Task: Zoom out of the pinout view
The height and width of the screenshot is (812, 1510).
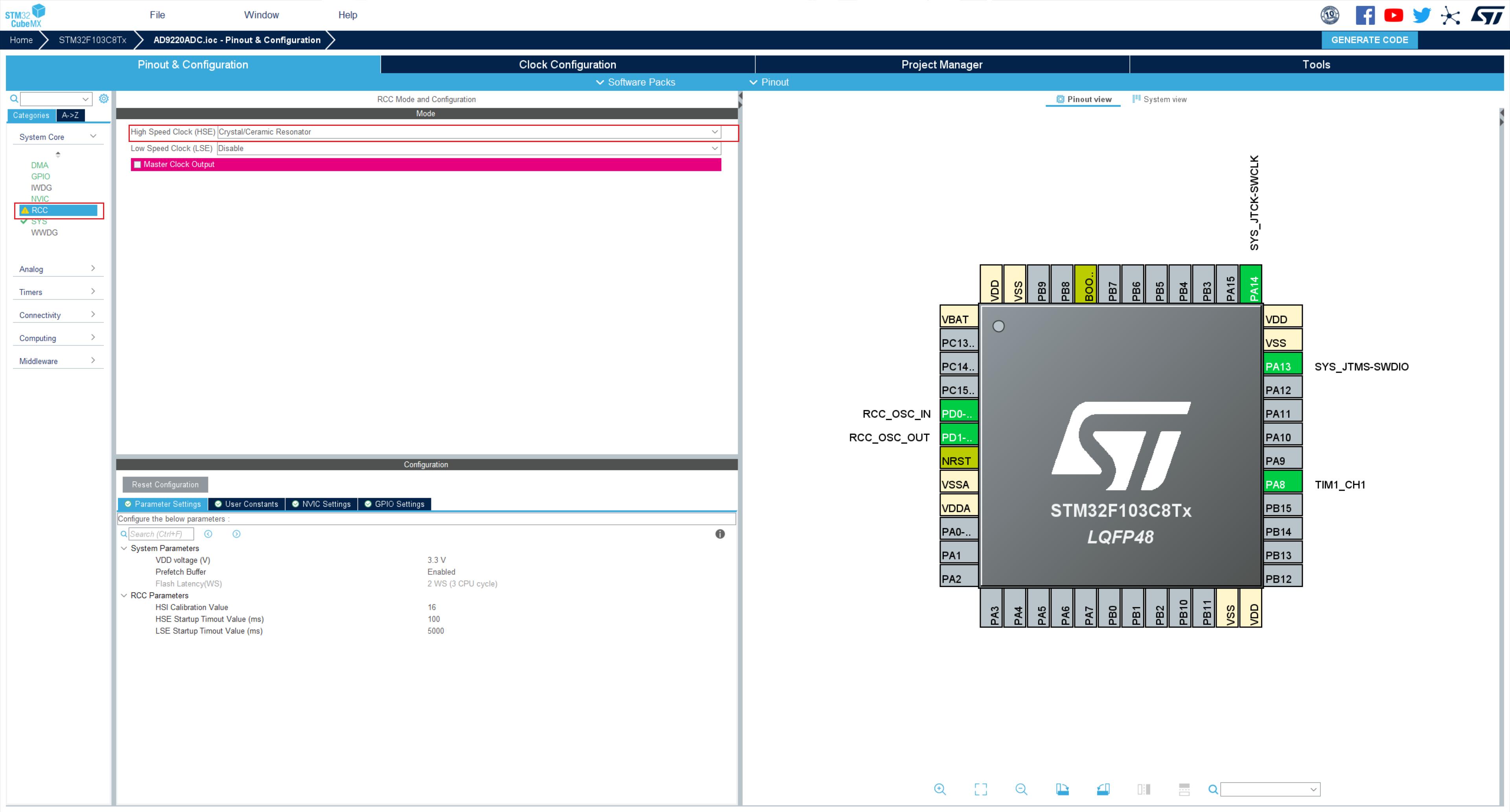Action: coord(1021,789)
